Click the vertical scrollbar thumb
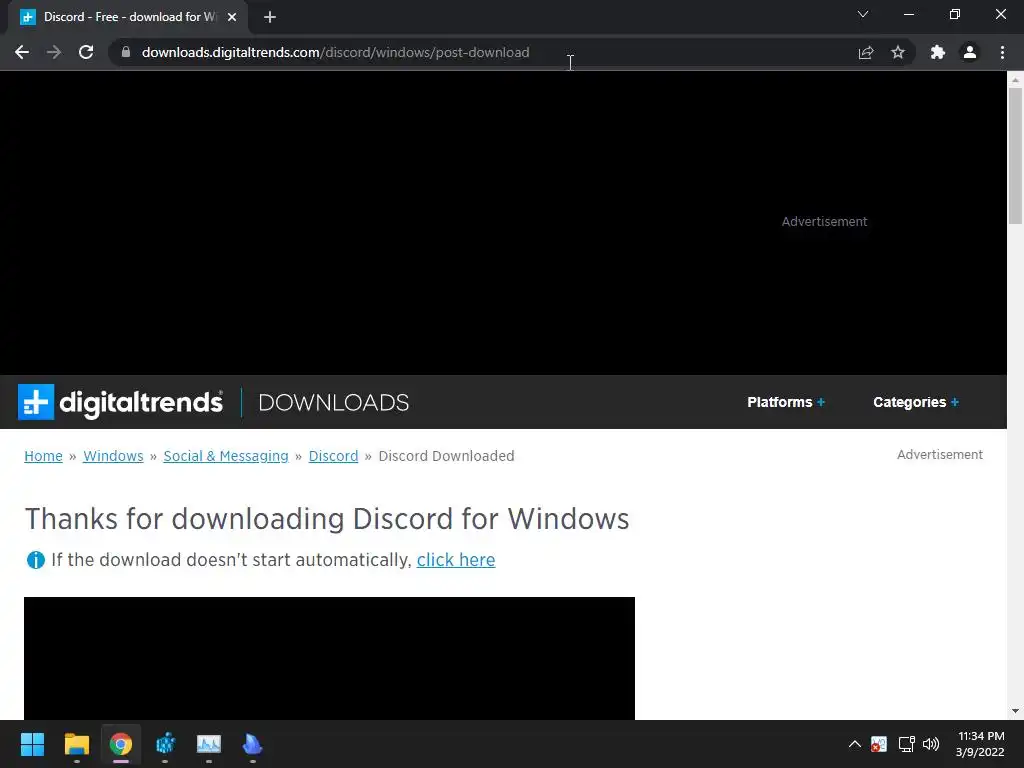This screenshot has height=768, width=1024. (1015, 155)
